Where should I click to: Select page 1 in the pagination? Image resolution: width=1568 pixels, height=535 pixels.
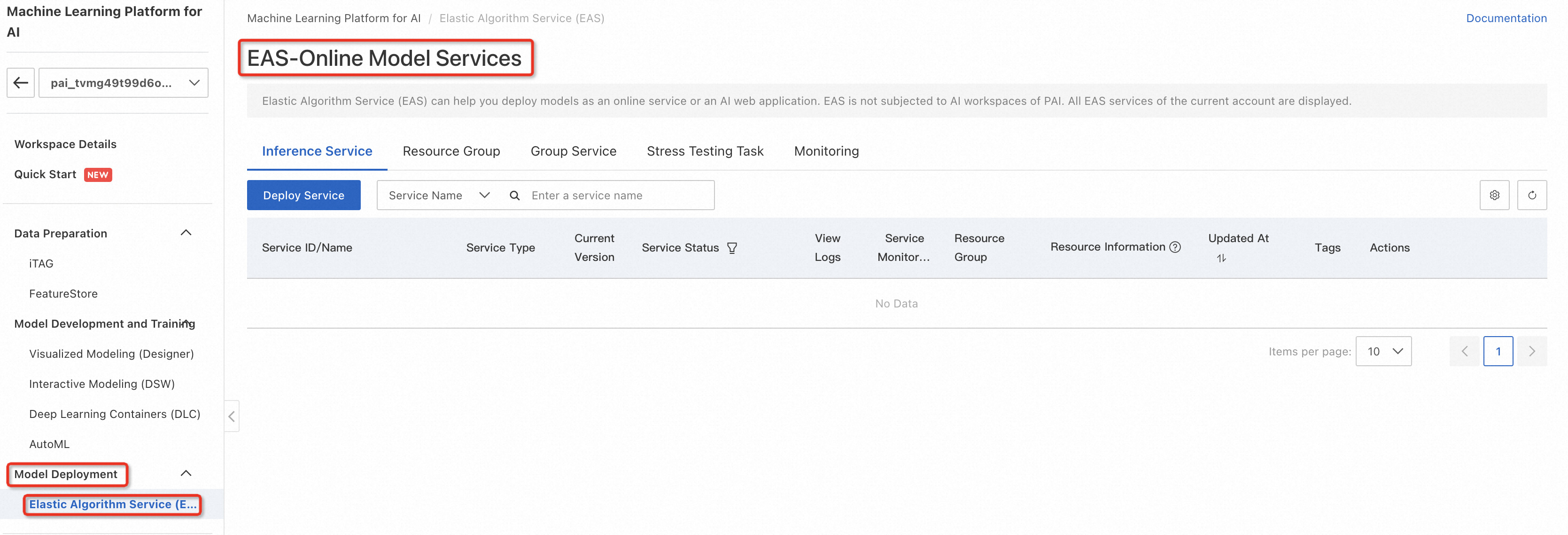point(1498,352)
